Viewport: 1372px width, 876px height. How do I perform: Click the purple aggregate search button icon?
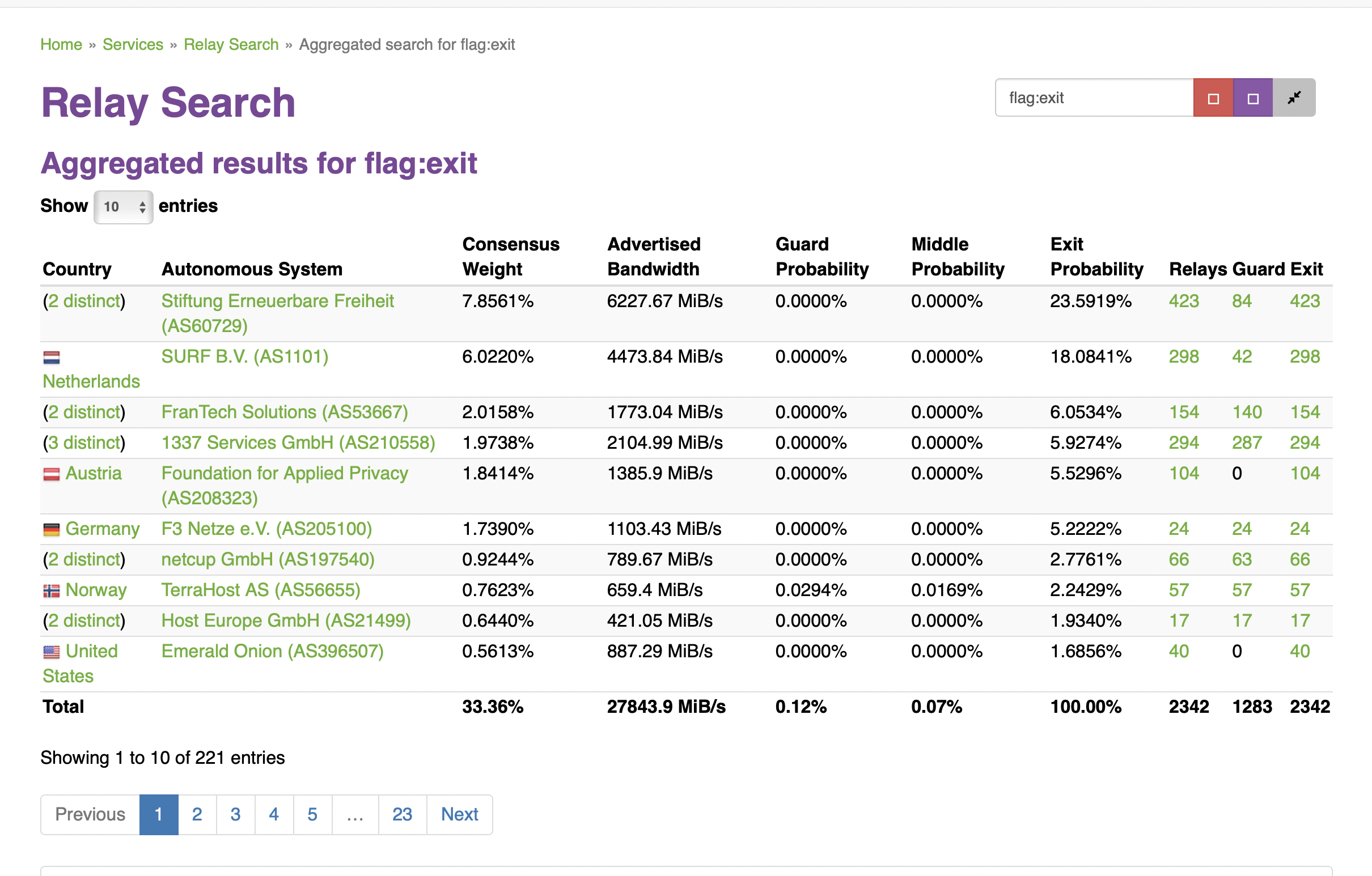tap(1252, 98)
